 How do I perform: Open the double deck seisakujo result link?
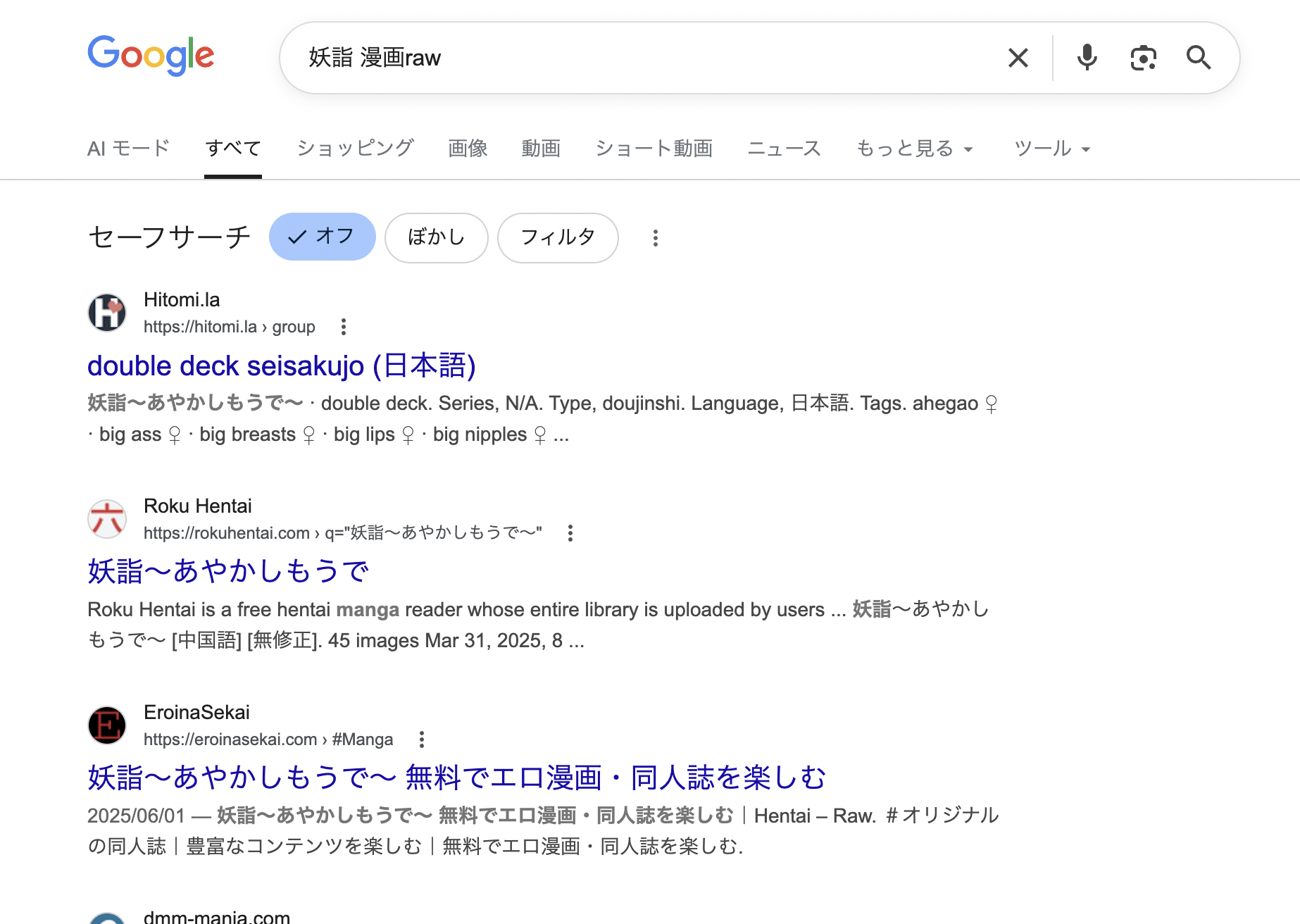282,366
